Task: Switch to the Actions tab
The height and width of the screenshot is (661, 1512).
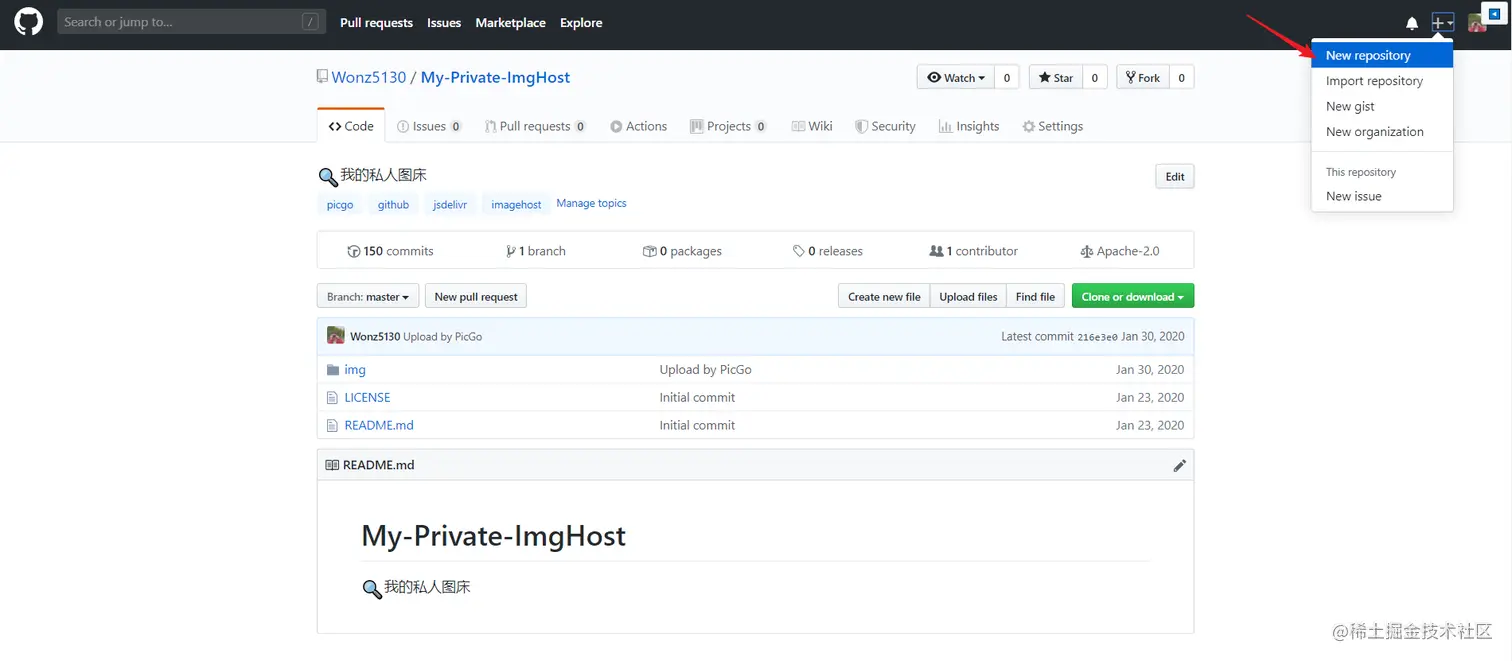Action: (639, 126)
